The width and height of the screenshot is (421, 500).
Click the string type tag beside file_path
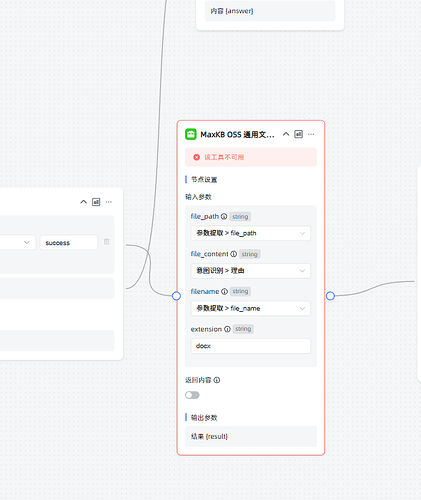(x=240, y=217)
